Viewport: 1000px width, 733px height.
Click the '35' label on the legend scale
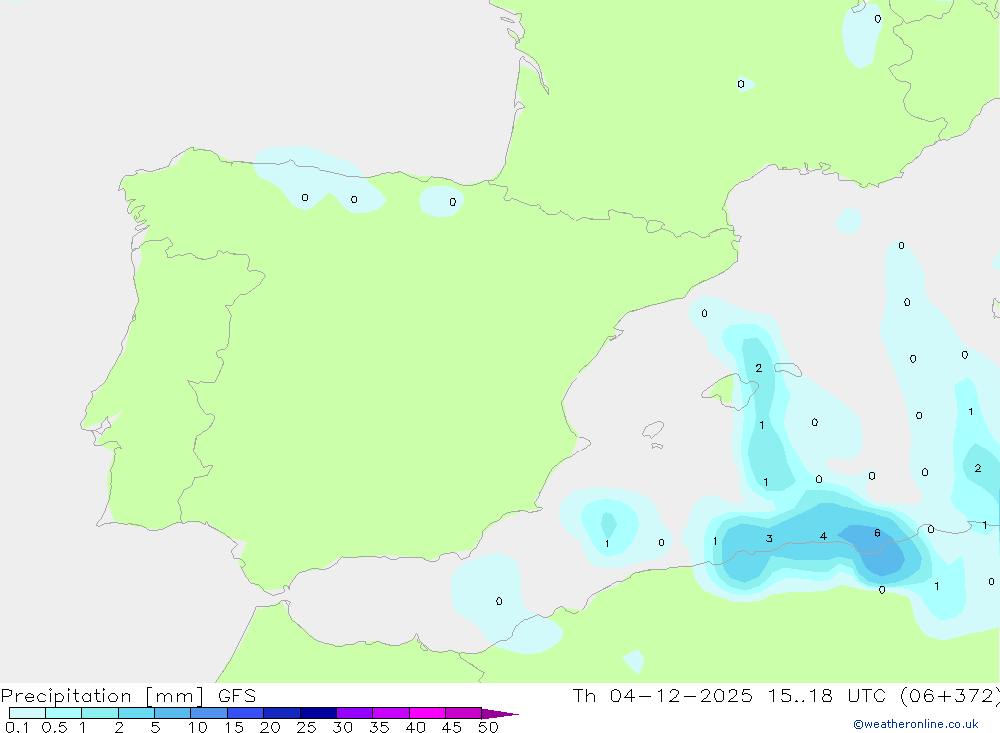[379, 727]
